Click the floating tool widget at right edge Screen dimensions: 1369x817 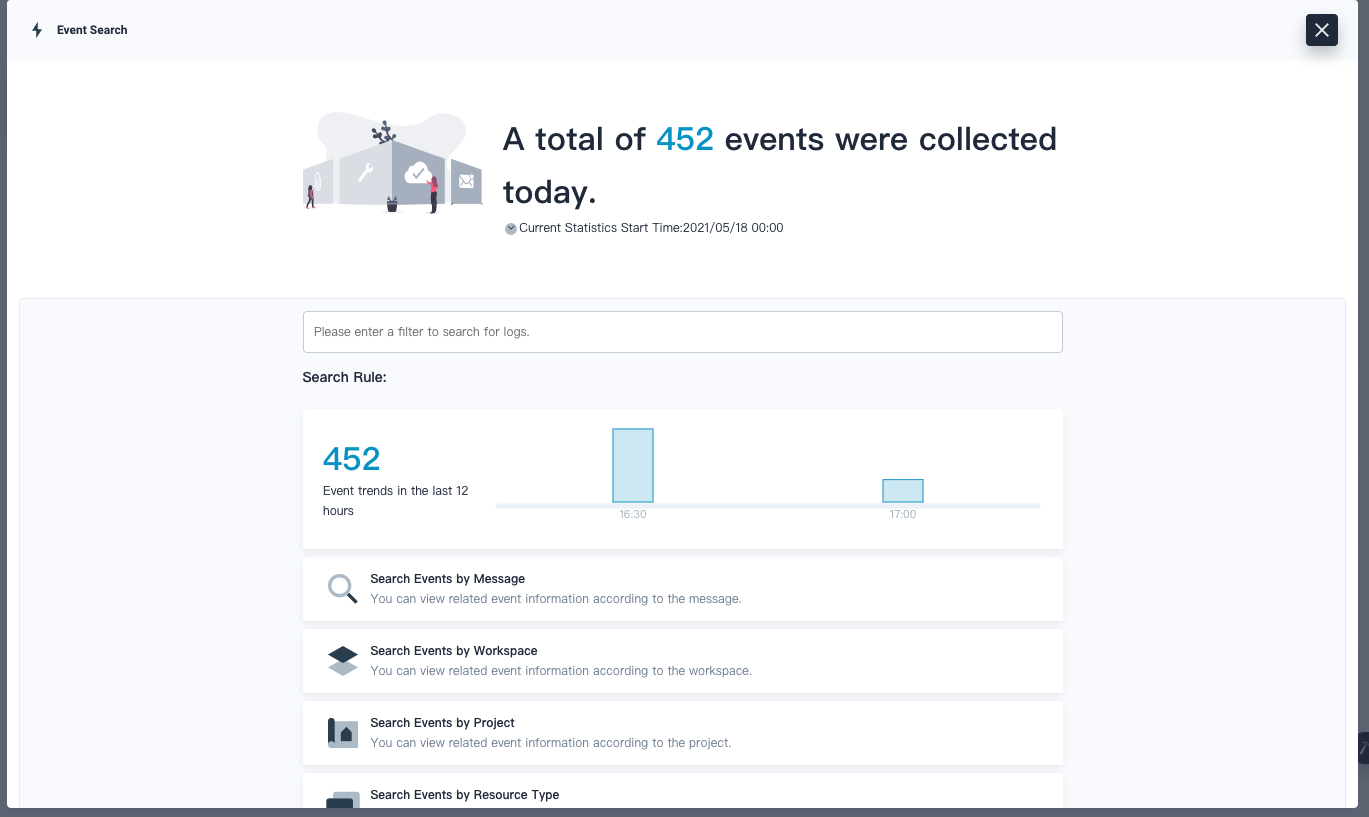point(1362,747)
